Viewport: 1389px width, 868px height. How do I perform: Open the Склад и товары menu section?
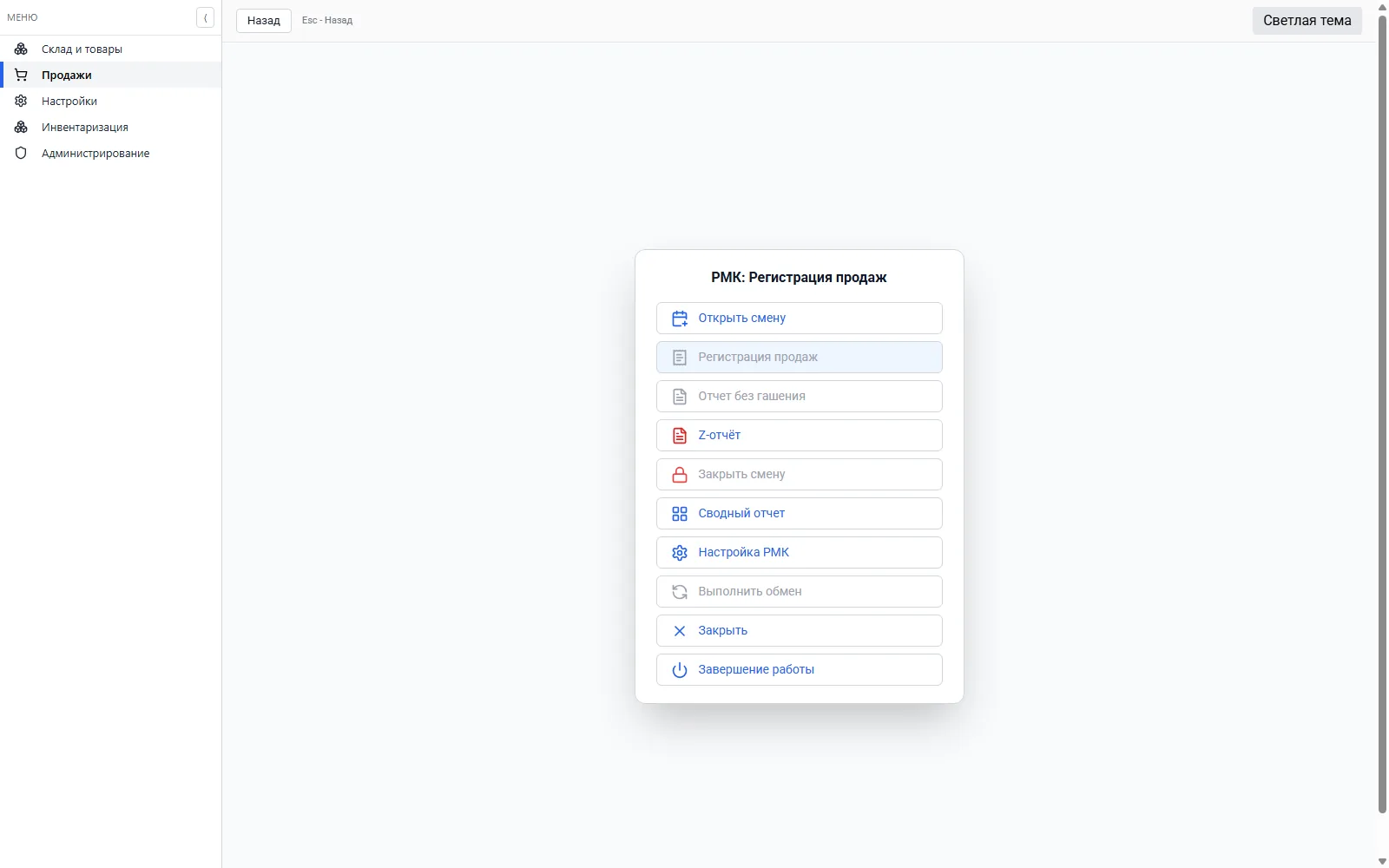coord(111,49)
